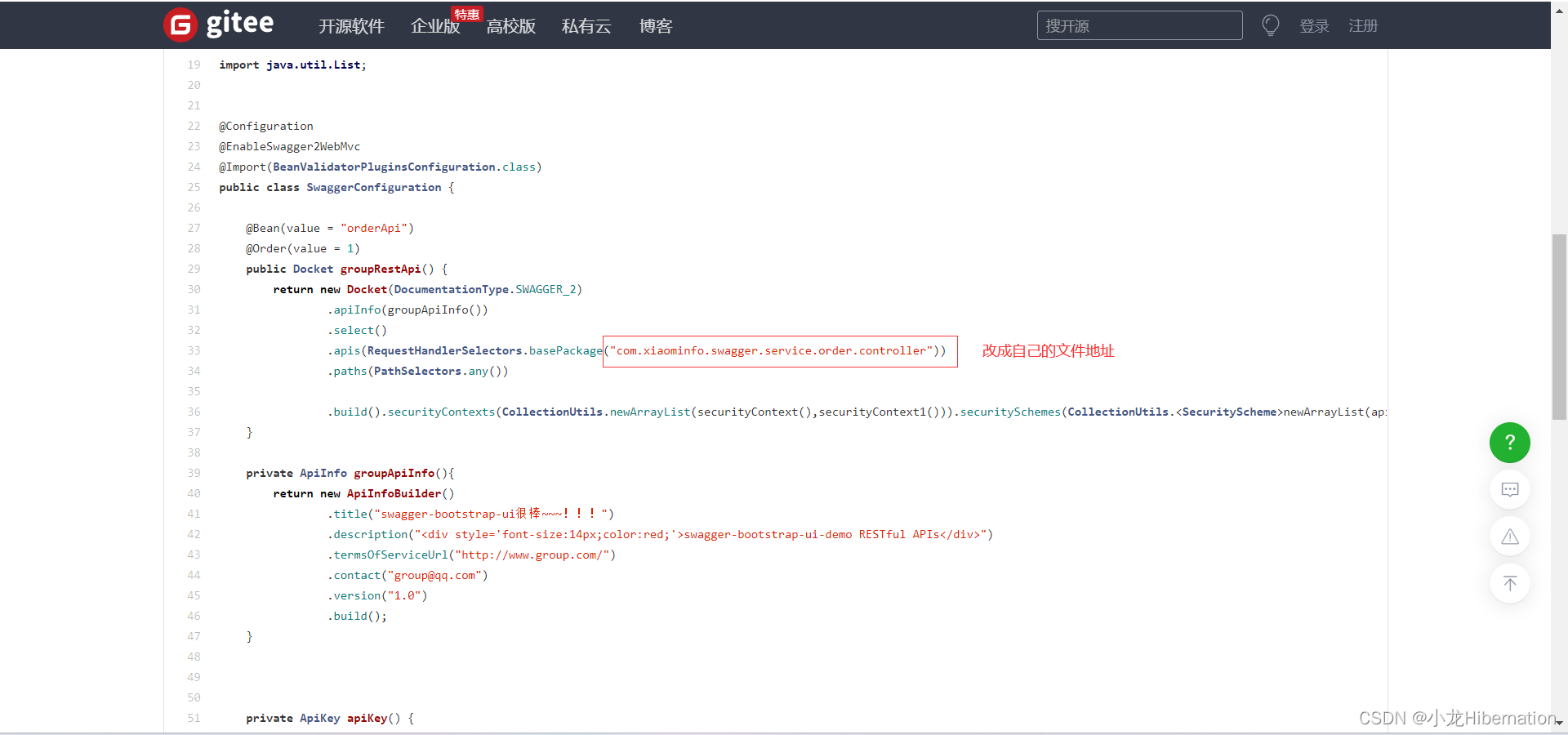Viewport: 1568px width, 735px height.
Task: Click the @Order(value = 1) annotation
Action: point(303,248)
